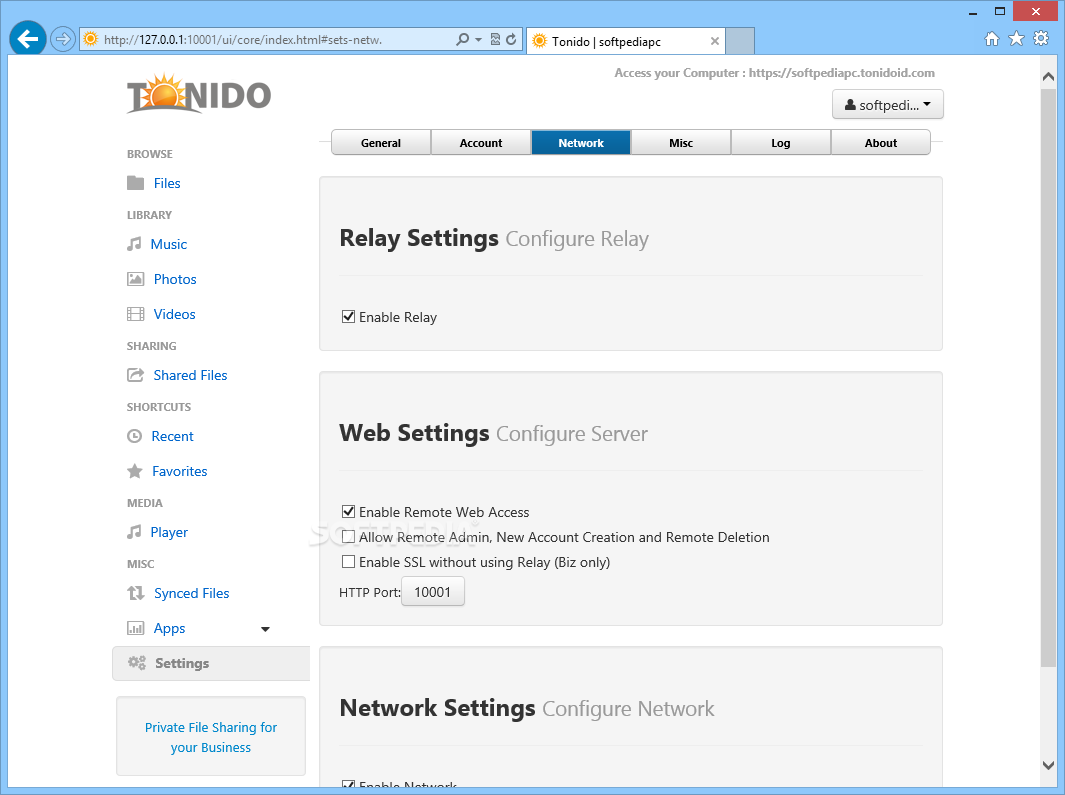Switch to the Account tab

[481, 143]
